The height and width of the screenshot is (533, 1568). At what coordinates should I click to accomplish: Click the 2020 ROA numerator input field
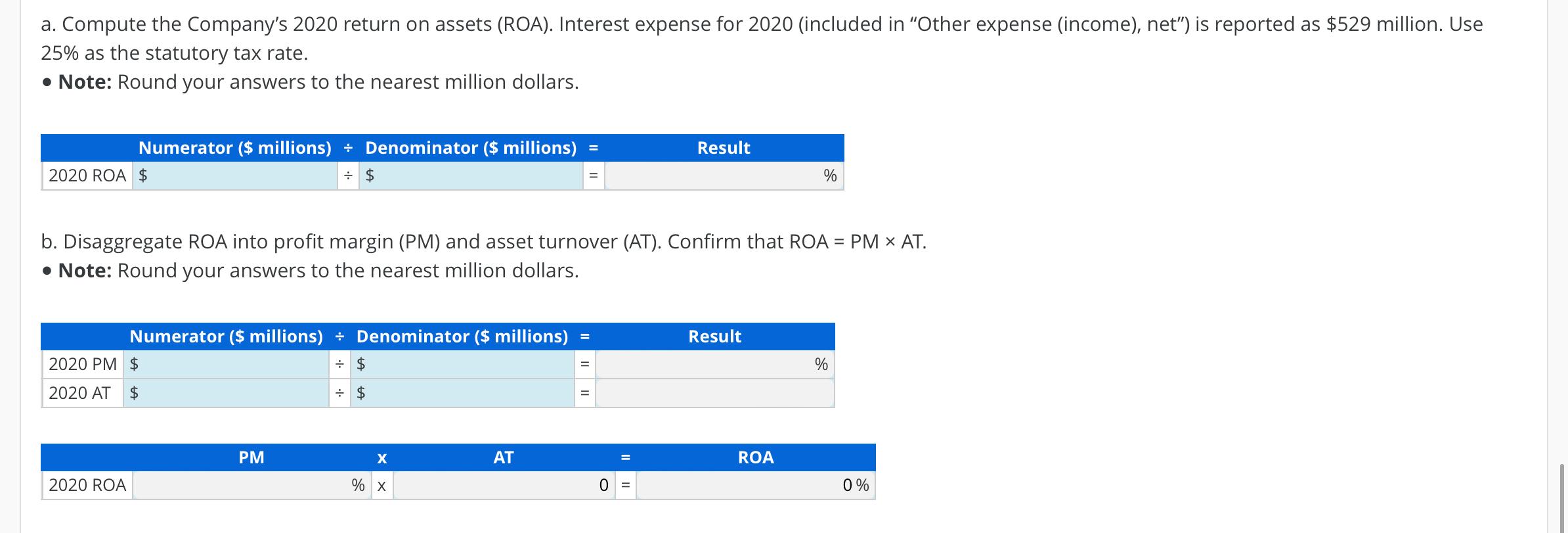tap(241, 175)
